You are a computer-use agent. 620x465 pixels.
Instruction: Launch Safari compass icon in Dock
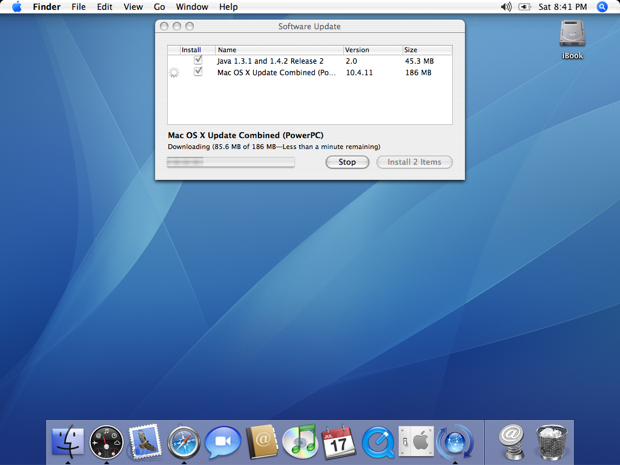pos(183,442)
